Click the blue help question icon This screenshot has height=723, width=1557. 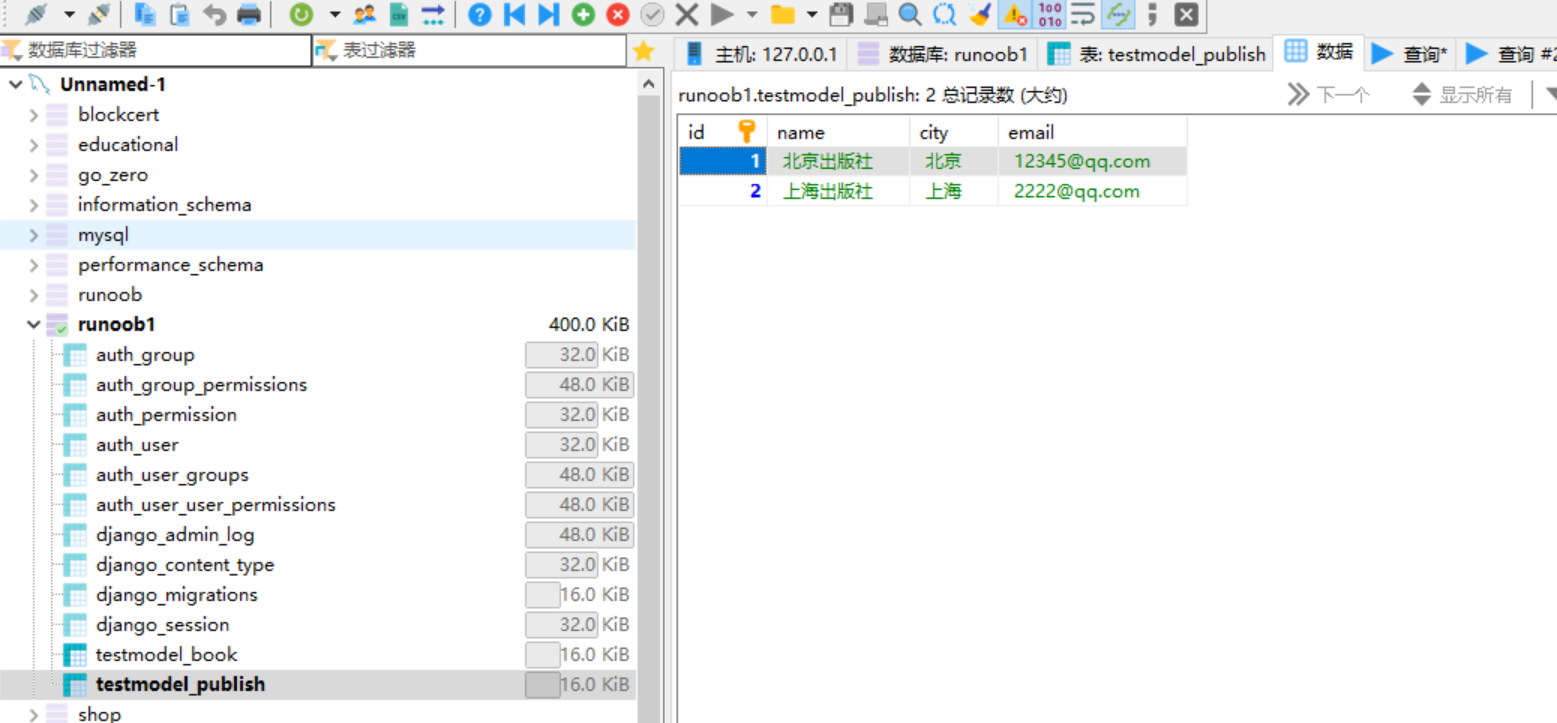[x=480, y=14]
